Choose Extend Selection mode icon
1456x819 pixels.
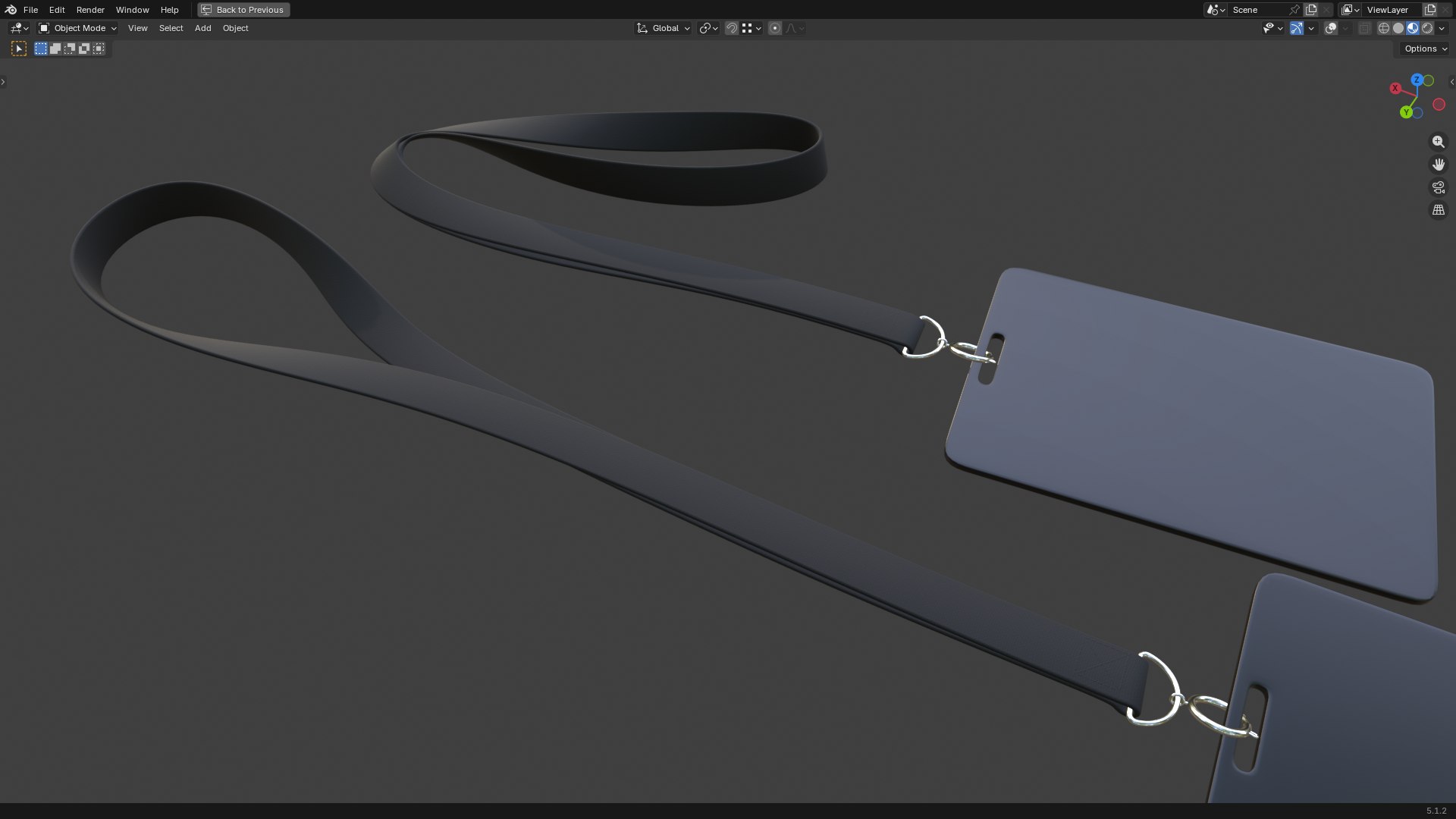(55, 49)
